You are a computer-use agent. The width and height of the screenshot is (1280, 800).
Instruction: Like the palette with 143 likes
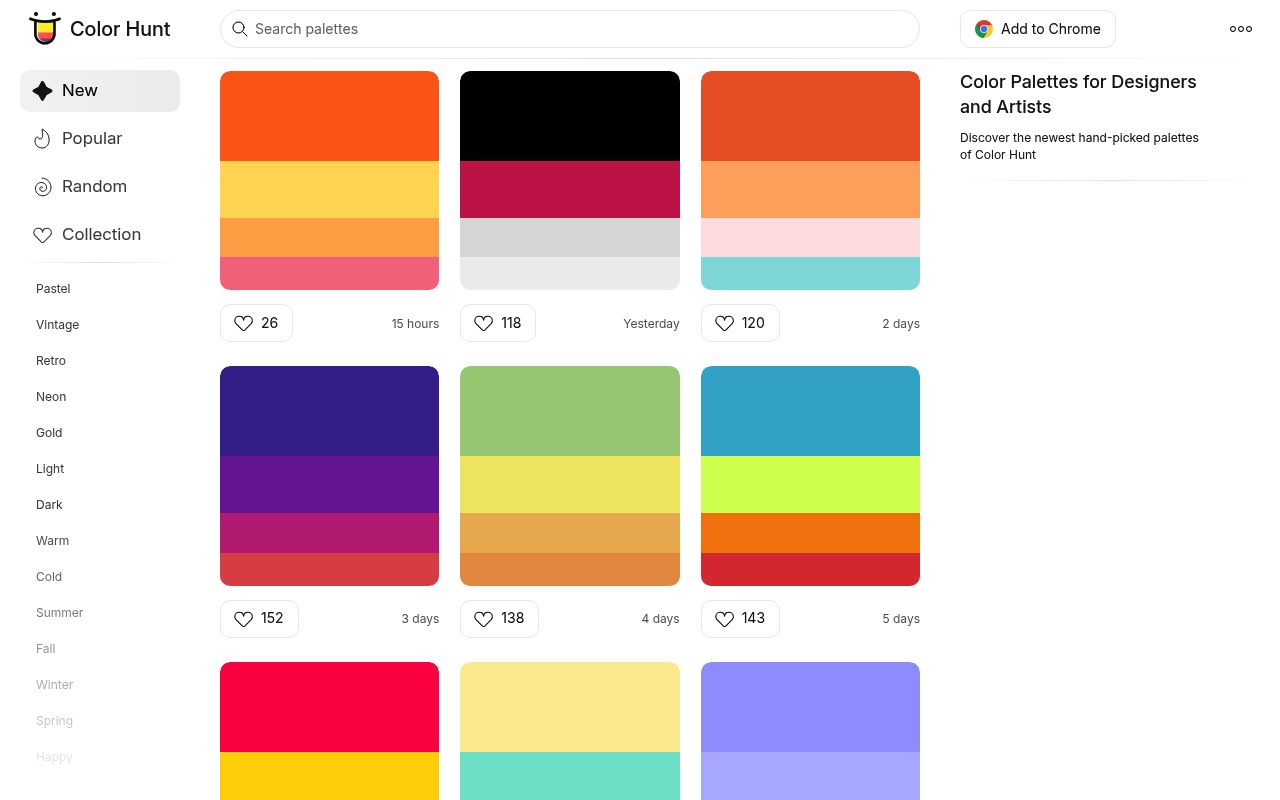tap(740, 619)
